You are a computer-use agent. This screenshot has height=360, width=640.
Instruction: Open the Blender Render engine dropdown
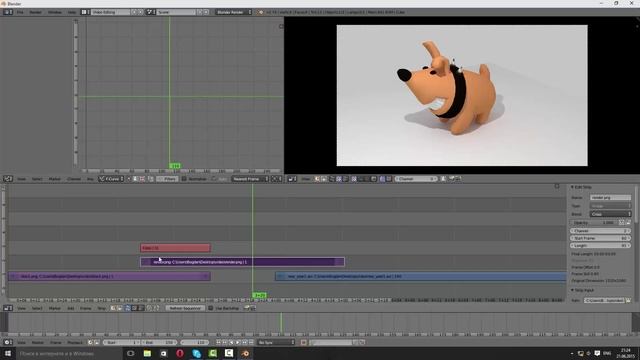[x=234, y=12]
